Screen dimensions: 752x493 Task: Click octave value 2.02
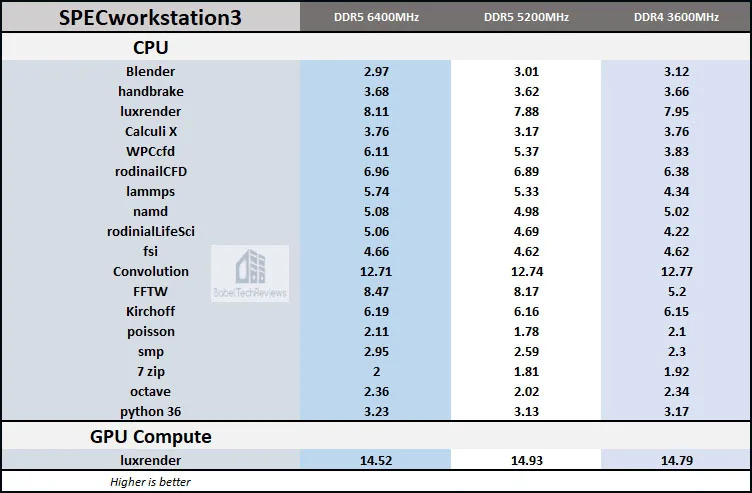(x=527, y=391)
